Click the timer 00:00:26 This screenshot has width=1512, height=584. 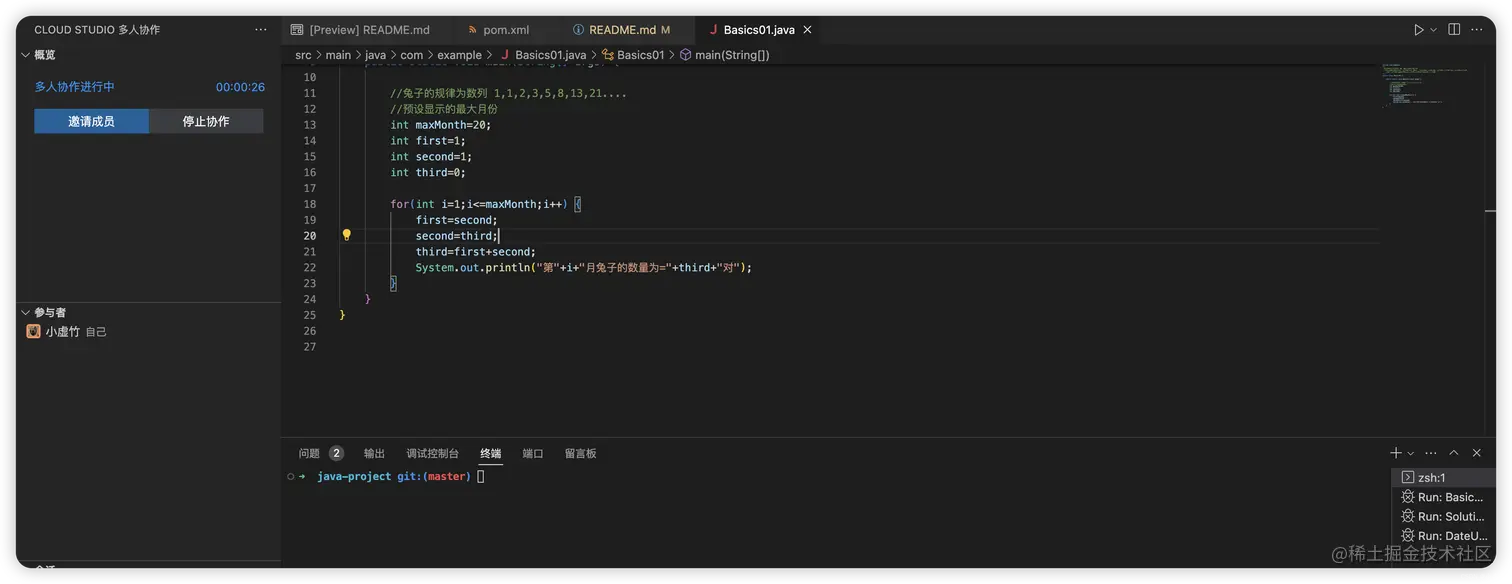pyautogui.click(x=240, y=87)
